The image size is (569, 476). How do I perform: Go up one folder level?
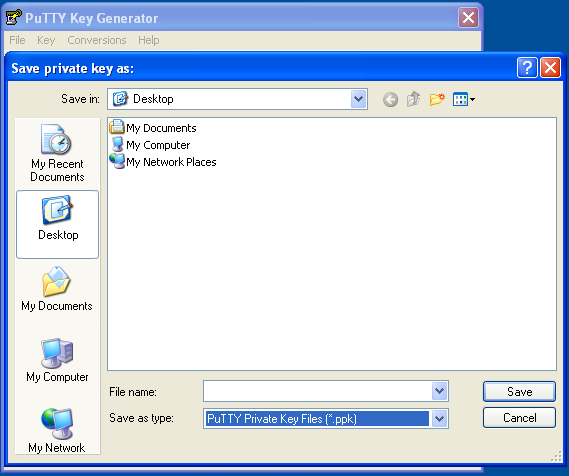coord(413,99)
